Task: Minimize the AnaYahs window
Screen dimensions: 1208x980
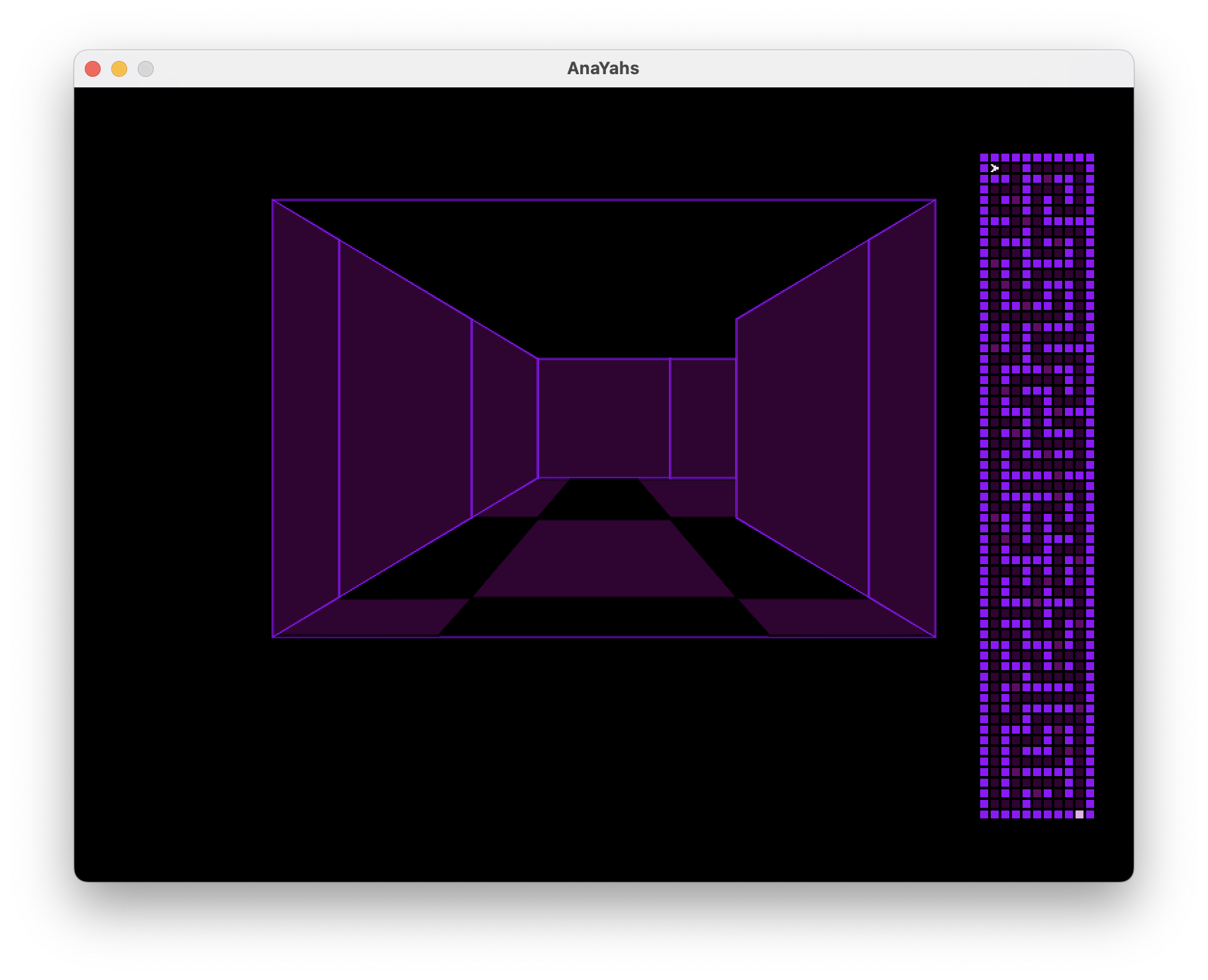Action: [119, 69]
